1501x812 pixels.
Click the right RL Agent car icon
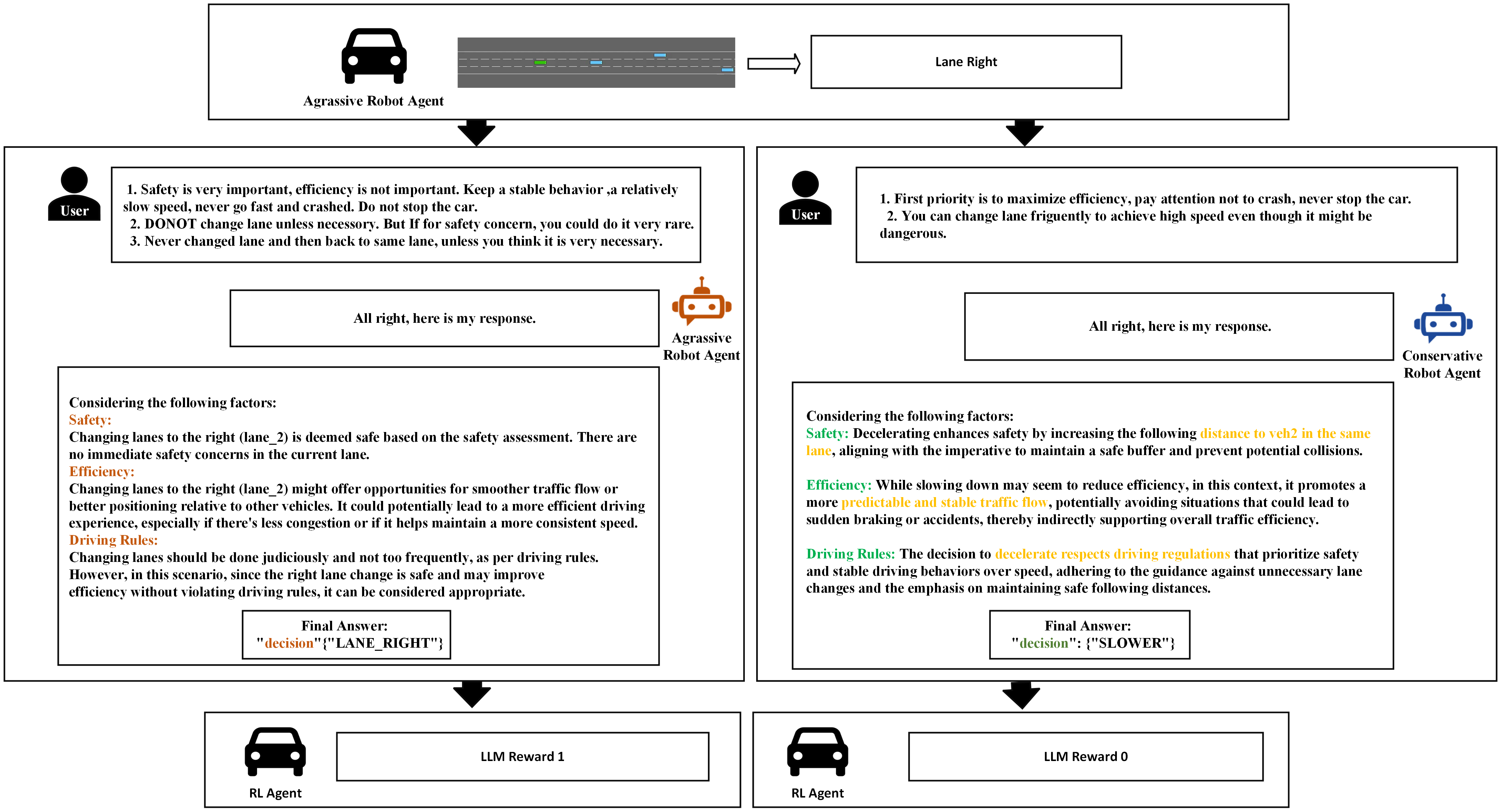(817, 751)
